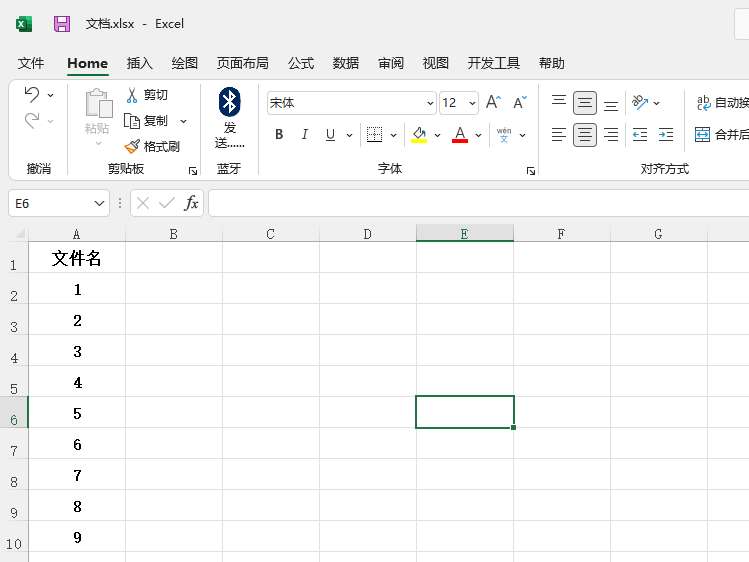The width and height of the screenshot is (749, 562).
Task: Click the formula bar input field
Action: (479, 203)
